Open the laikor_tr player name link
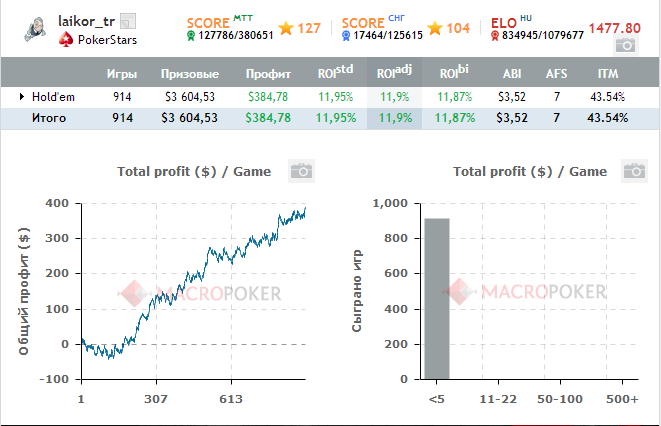The height and width of the screenshot is (426, 661). (87, 21)
